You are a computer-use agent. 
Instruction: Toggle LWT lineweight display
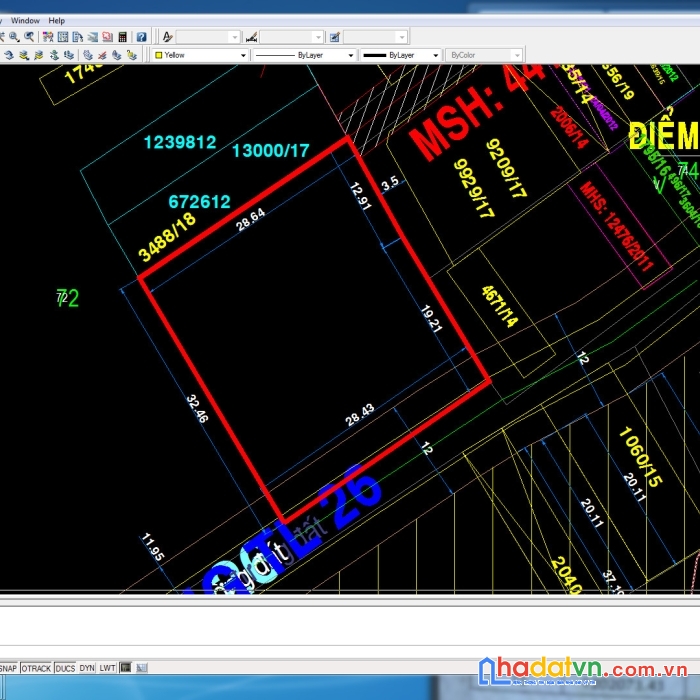pyautogui.click(x=107, y=667)
